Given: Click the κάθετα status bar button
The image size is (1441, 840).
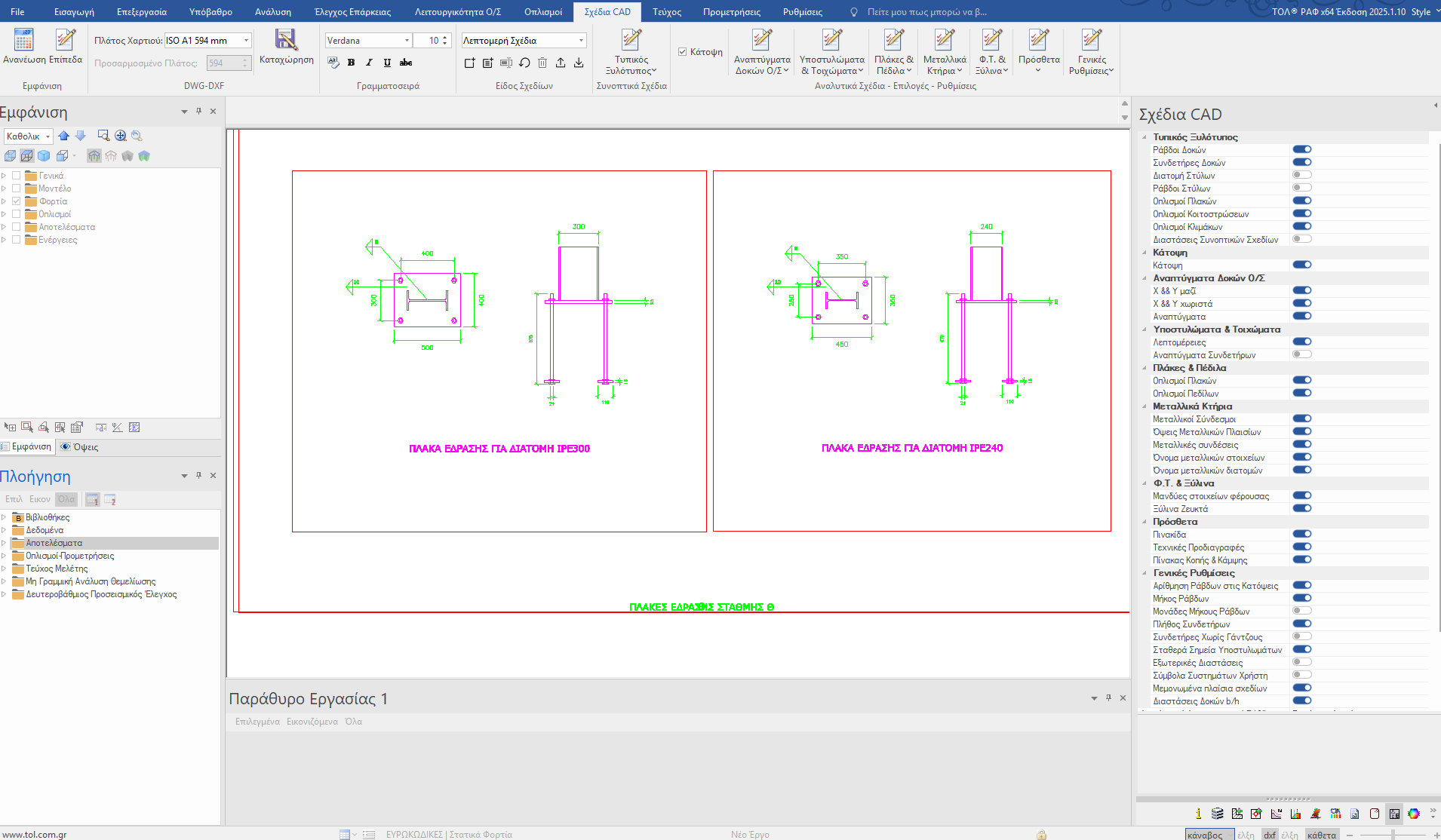Looking at the screenshot, I should pos(1322,835).
